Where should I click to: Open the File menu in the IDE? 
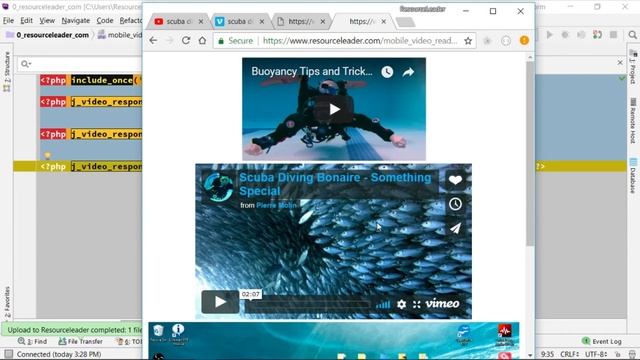pyautogui.click(x=8, y=20)
